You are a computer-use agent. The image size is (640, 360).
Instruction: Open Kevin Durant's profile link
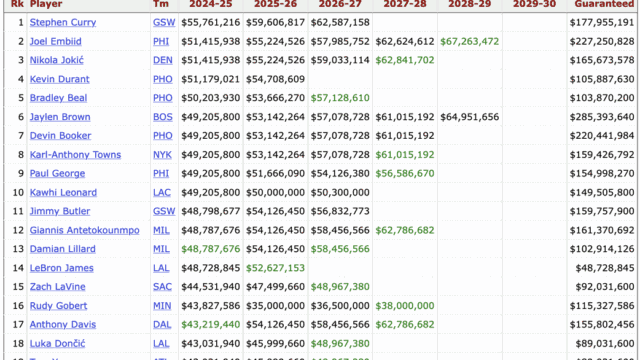[60, 79]
